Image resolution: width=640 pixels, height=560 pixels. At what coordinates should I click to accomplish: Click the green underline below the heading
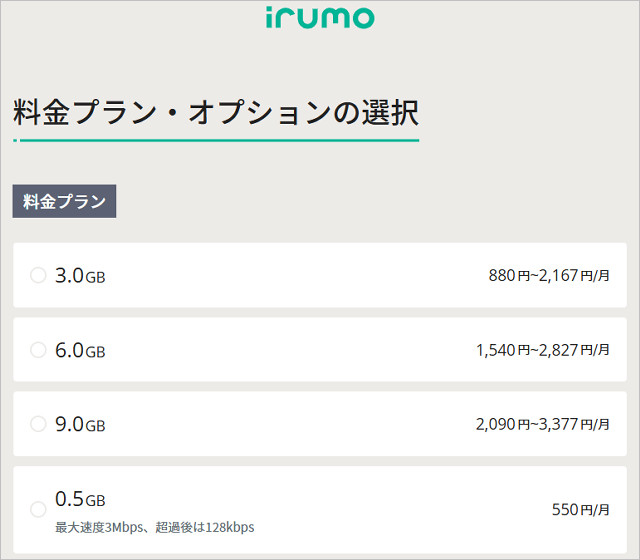(216, 140)
